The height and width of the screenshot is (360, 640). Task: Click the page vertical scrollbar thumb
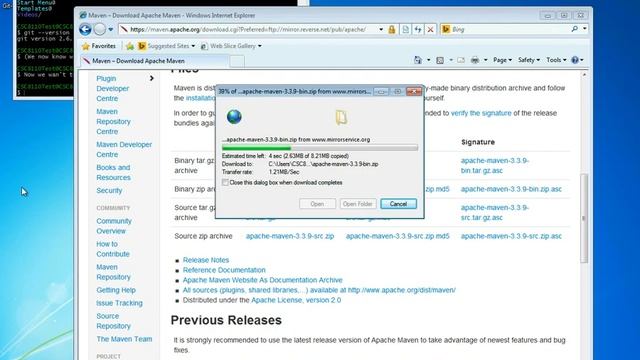click(x=584, y=218)
